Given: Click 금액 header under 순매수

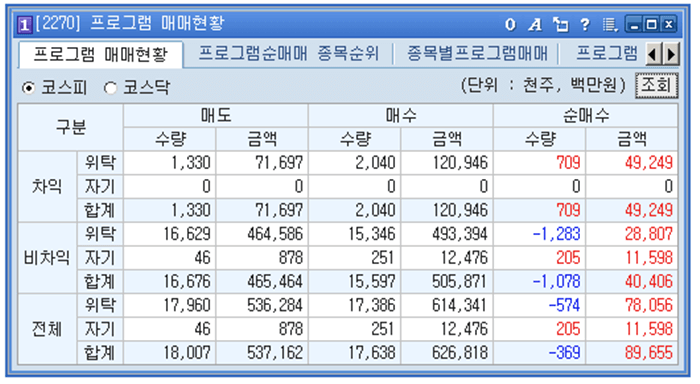Looking at the screenshot, I should coord(632,139).
